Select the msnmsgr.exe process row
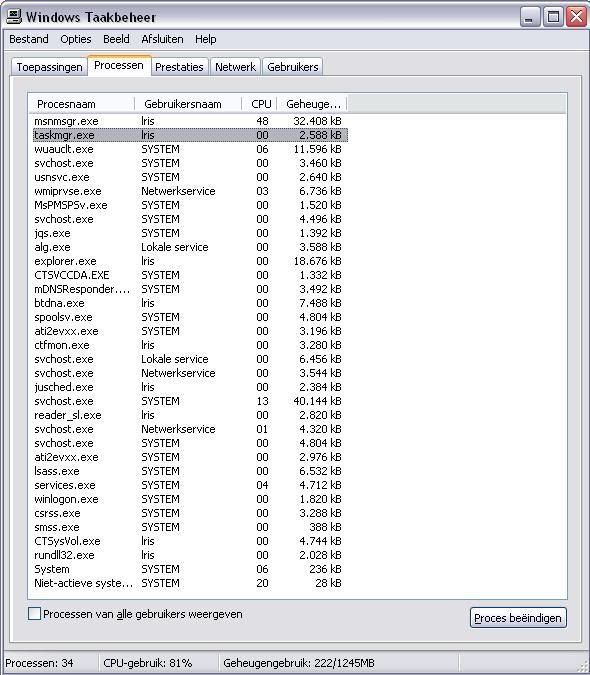This screenshot has height=675, width=590. click(188, 121)
